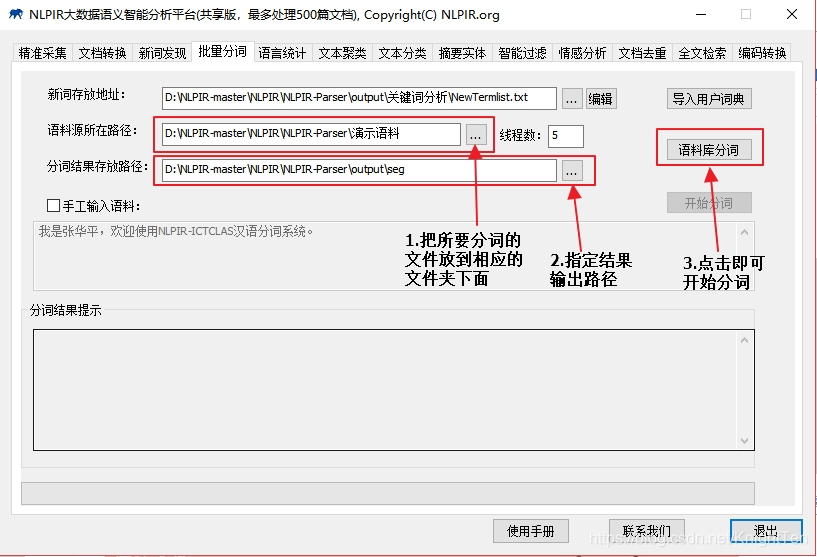The height and width of the screenshot is (557, 817).
Task: Select the 智能过滤 tab
Action: pos(522,53)
